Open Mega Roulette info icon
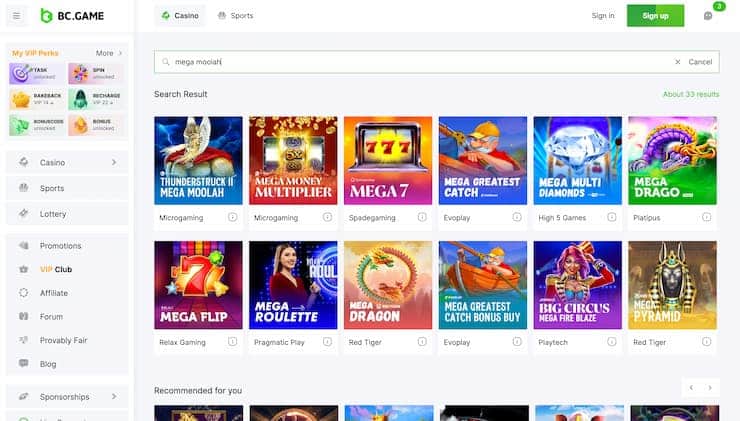Screen dimensions: 740x421 (x=328, y=342)
